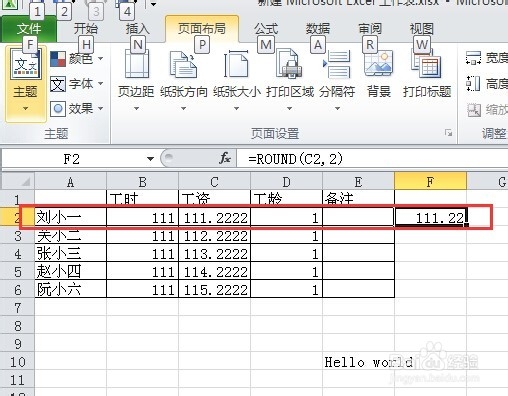Expand the arrow under 分隔符
The width and height of the screenshot is (508, 396).
pyautogui.click(x=337, y=108)
